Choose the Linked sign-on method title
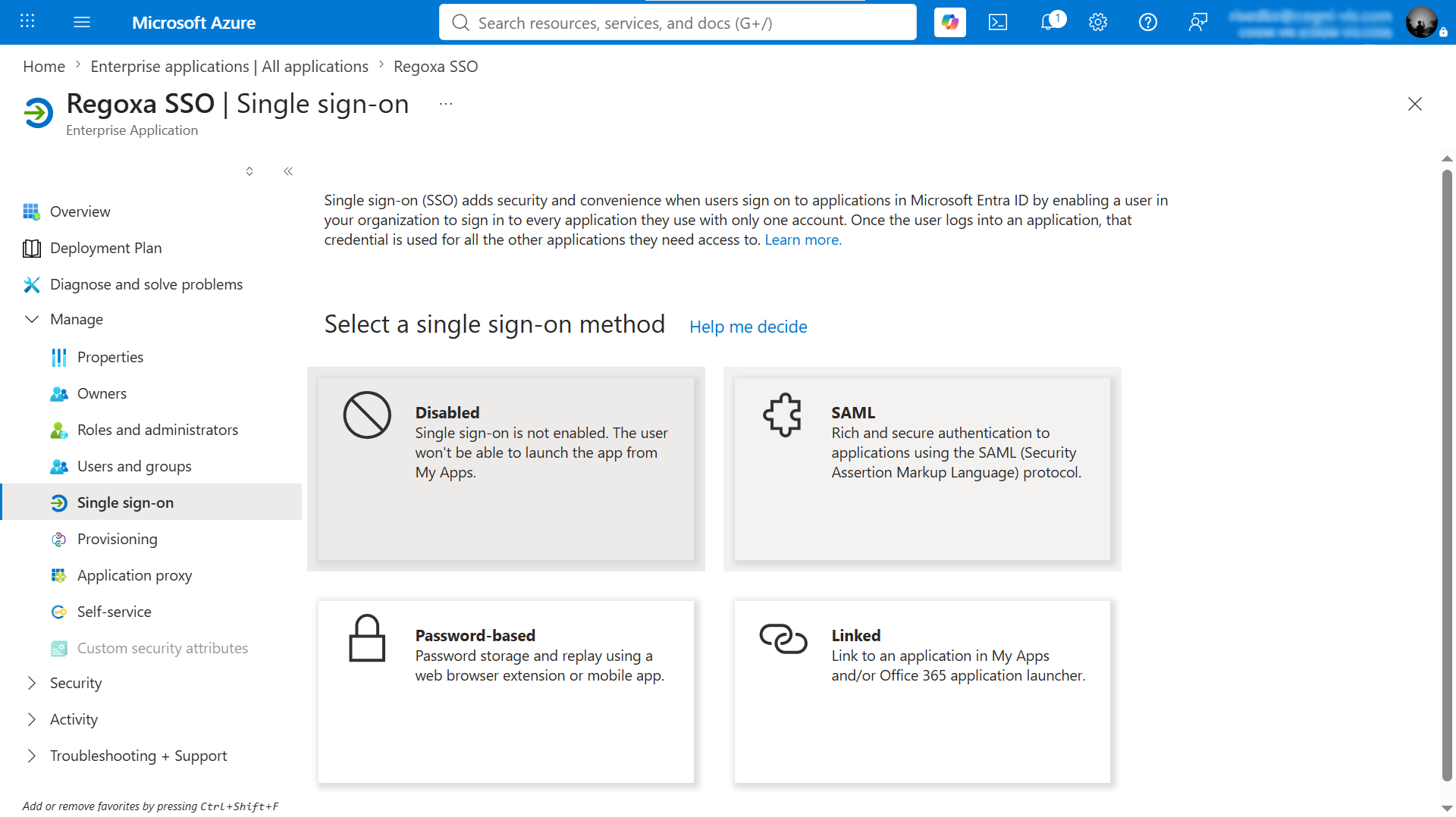The width and height of the screenshot is (1456, 817). pos(856,635)
